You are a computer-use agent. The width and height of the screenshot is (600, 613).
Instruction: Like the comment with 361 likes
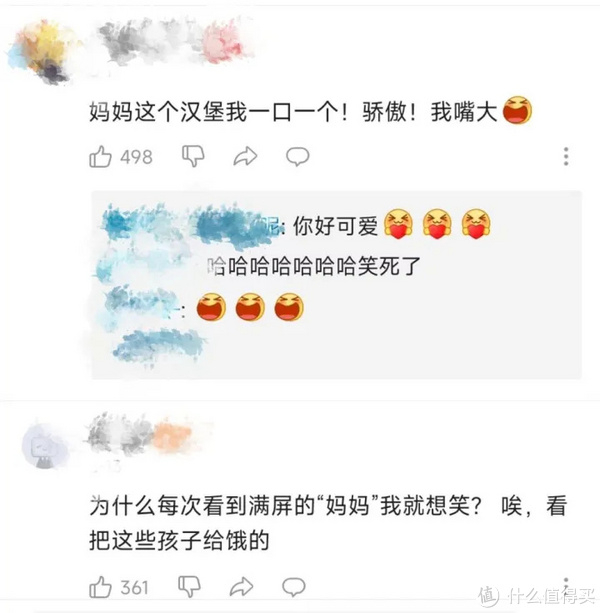point(100,587)
